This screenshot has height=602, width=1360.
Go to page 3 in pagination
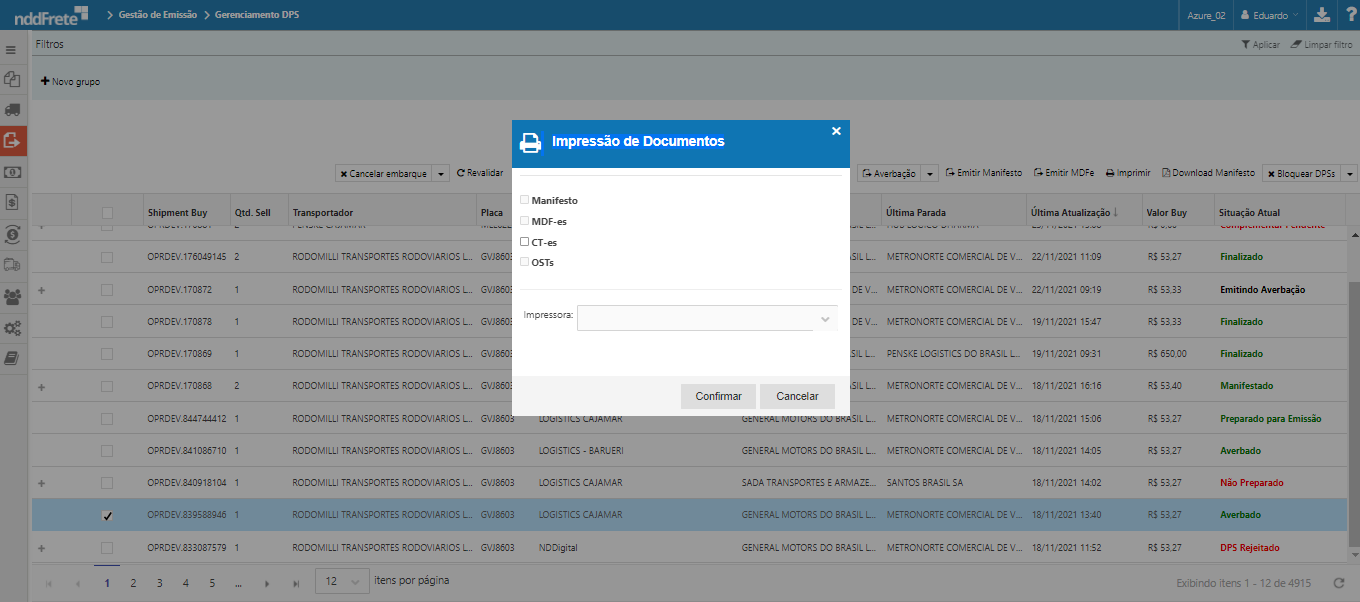pos(159,583)
